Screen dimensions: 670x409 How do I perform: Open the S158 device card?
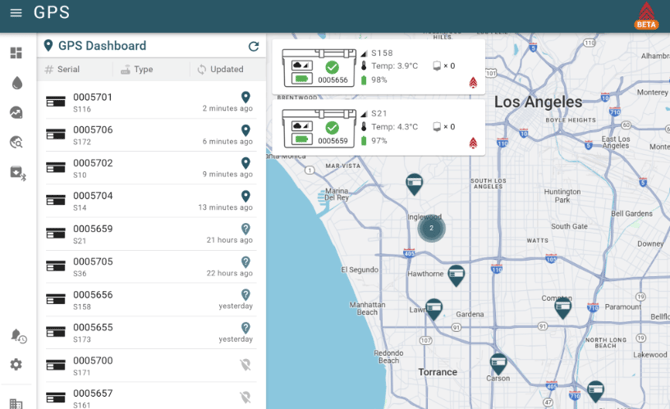click(x=379, y=67)
